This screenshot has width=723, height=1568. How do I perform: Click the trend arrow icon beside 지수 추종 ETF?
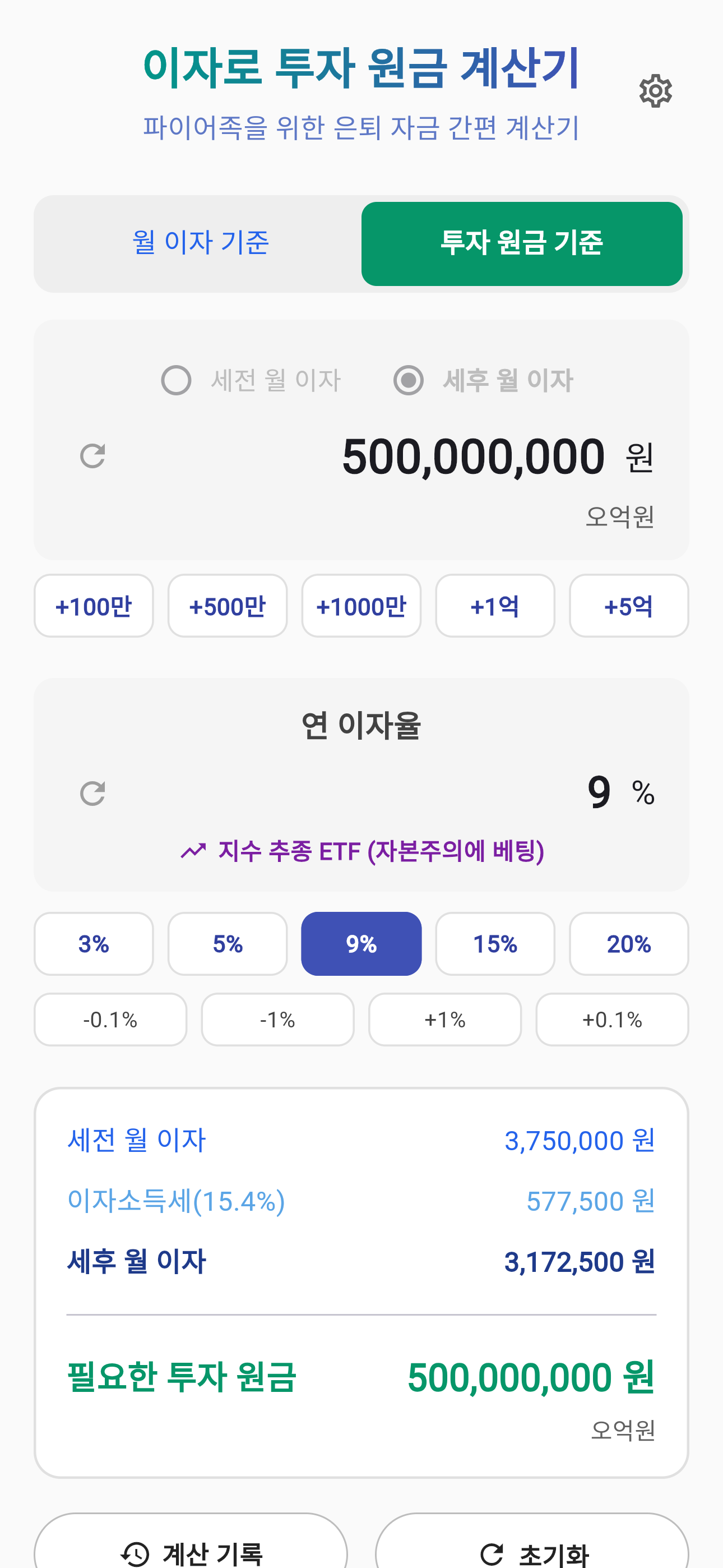193,850
